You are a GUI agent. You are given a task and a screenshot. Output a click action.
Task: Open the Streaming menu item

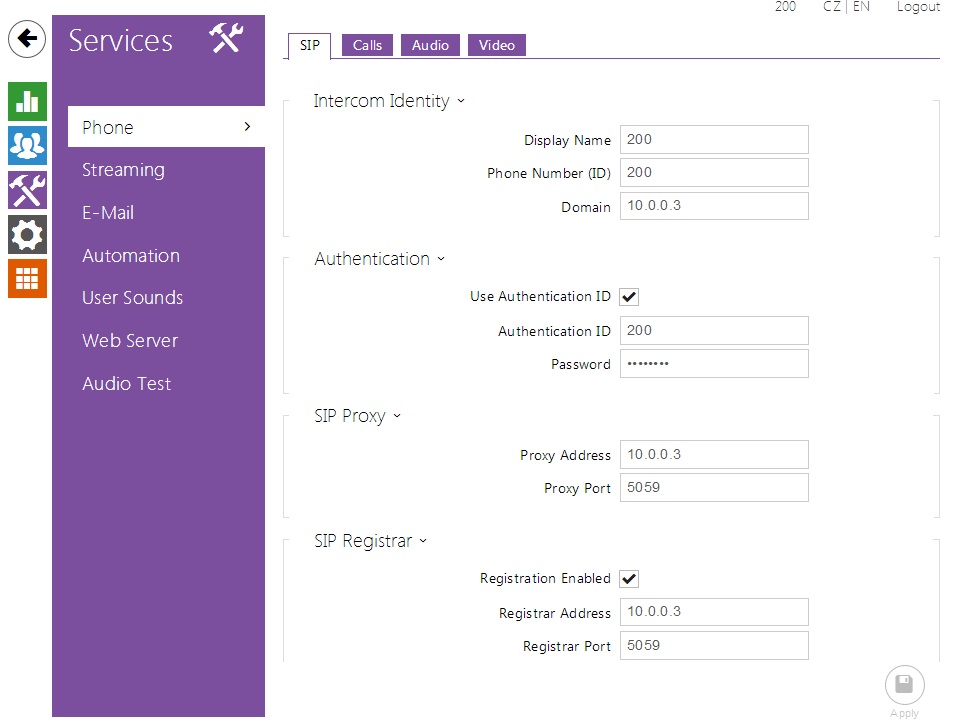pyautogui.click(x=123, y=170)
